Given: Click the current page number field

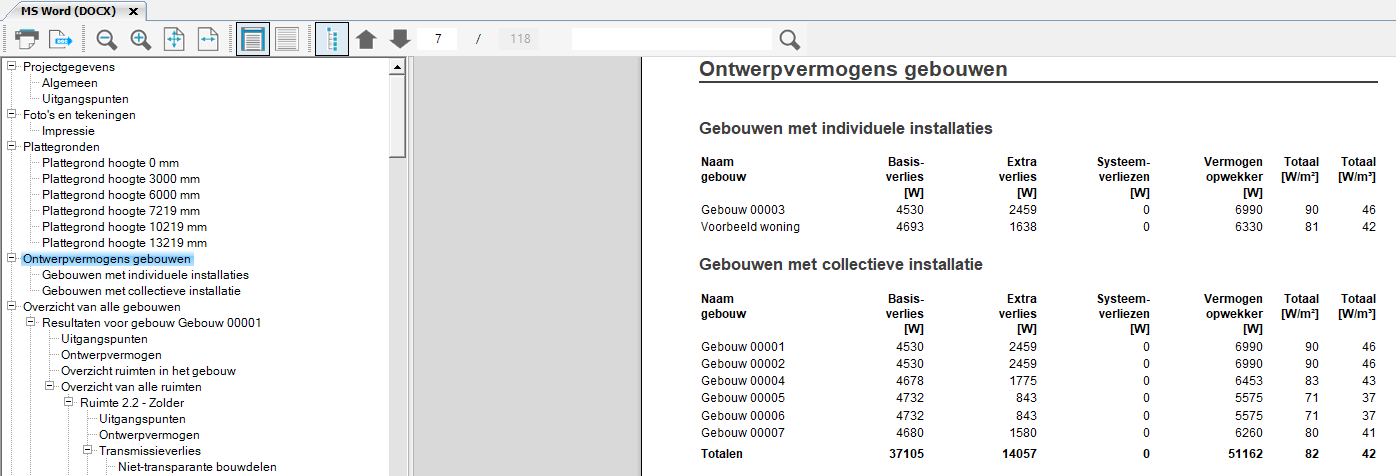Looking at the screenshot, I should point(438,40).
